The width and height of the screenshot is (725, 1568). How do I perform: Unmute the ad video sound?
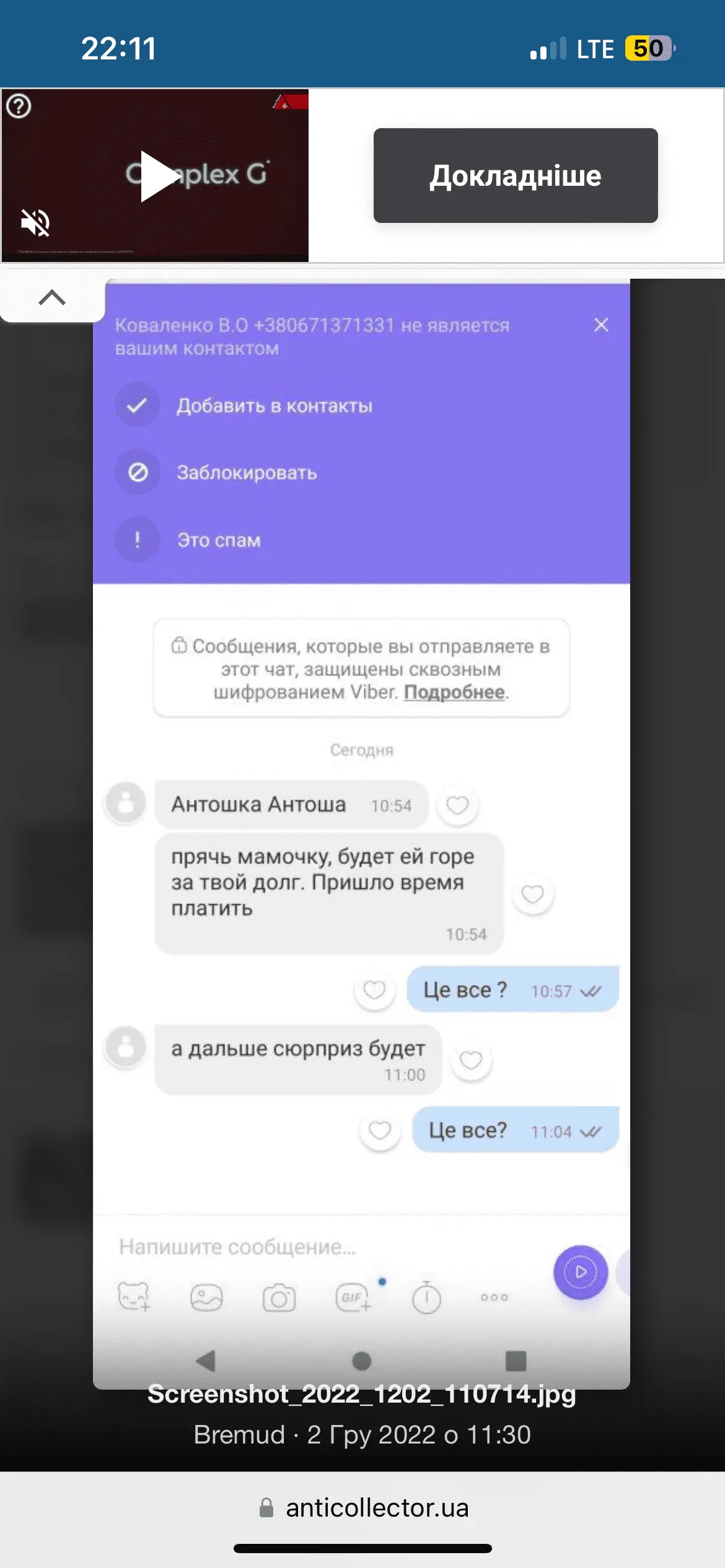[x=35, y=223]
